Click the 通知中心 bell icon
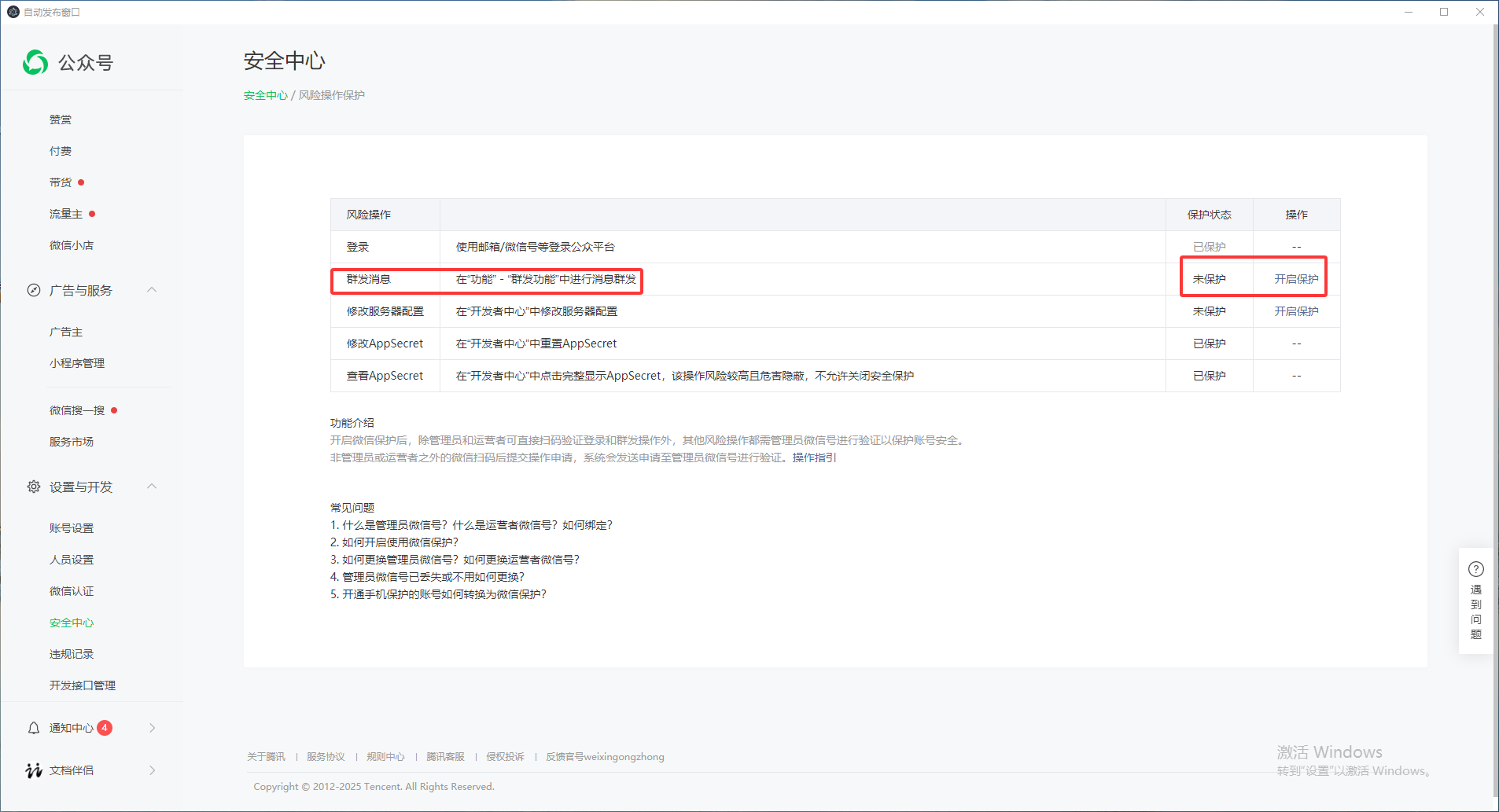This screenshot has height=812, width=1499. point(34,727)
